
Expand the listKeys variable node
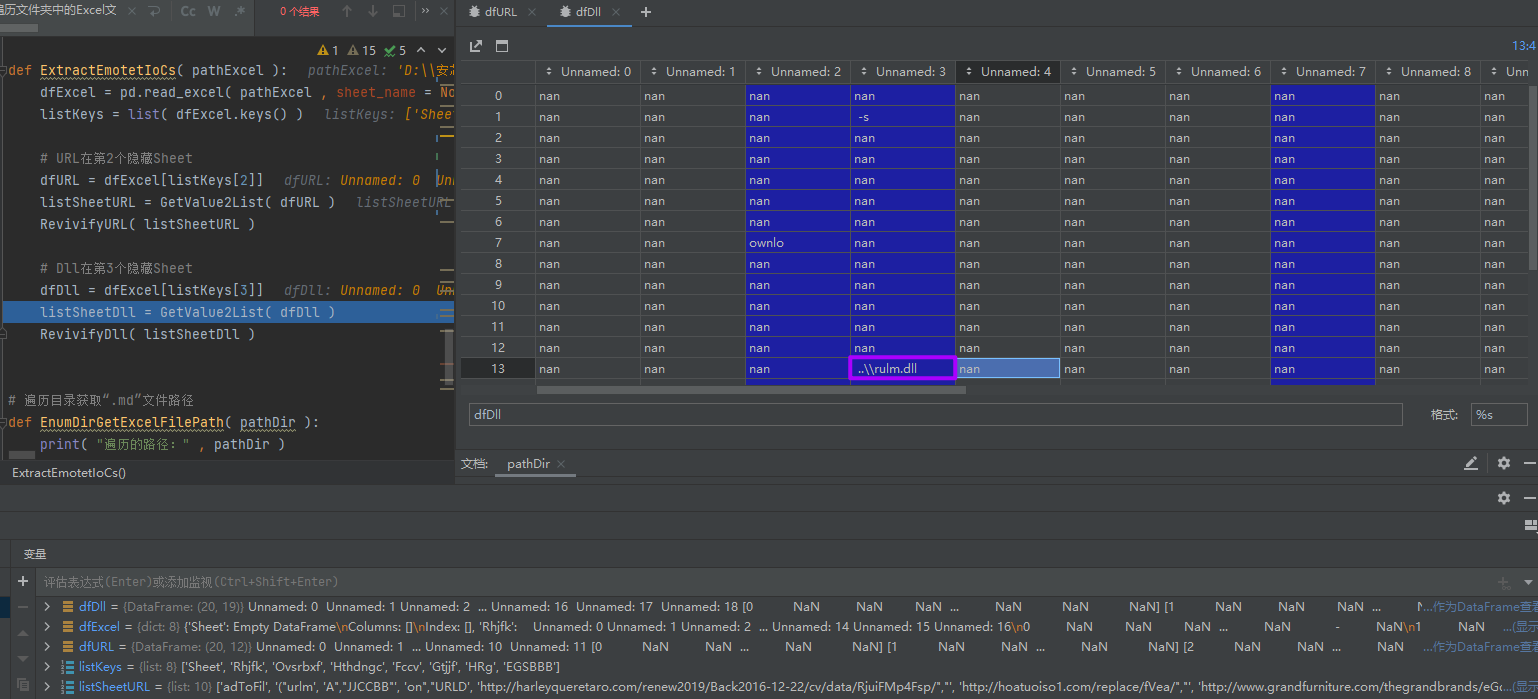pyautogui.click(x=47, y=666)
